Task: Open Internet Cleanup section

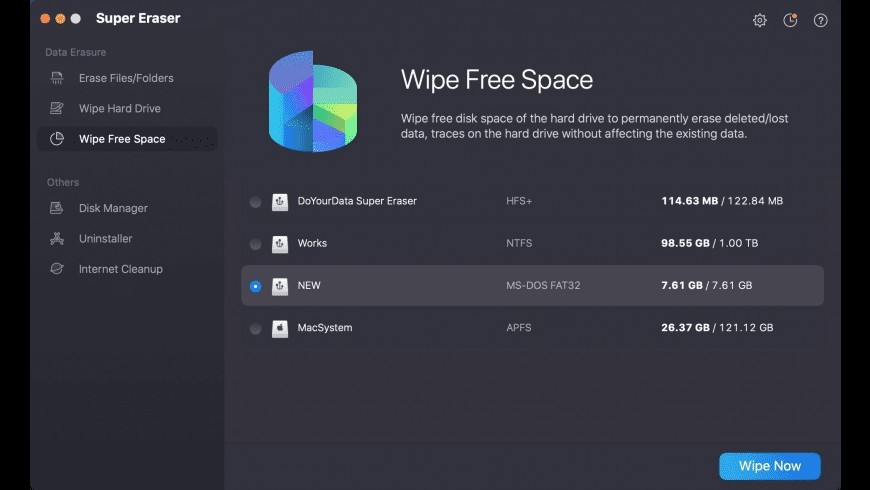Action: coord(127,269)
